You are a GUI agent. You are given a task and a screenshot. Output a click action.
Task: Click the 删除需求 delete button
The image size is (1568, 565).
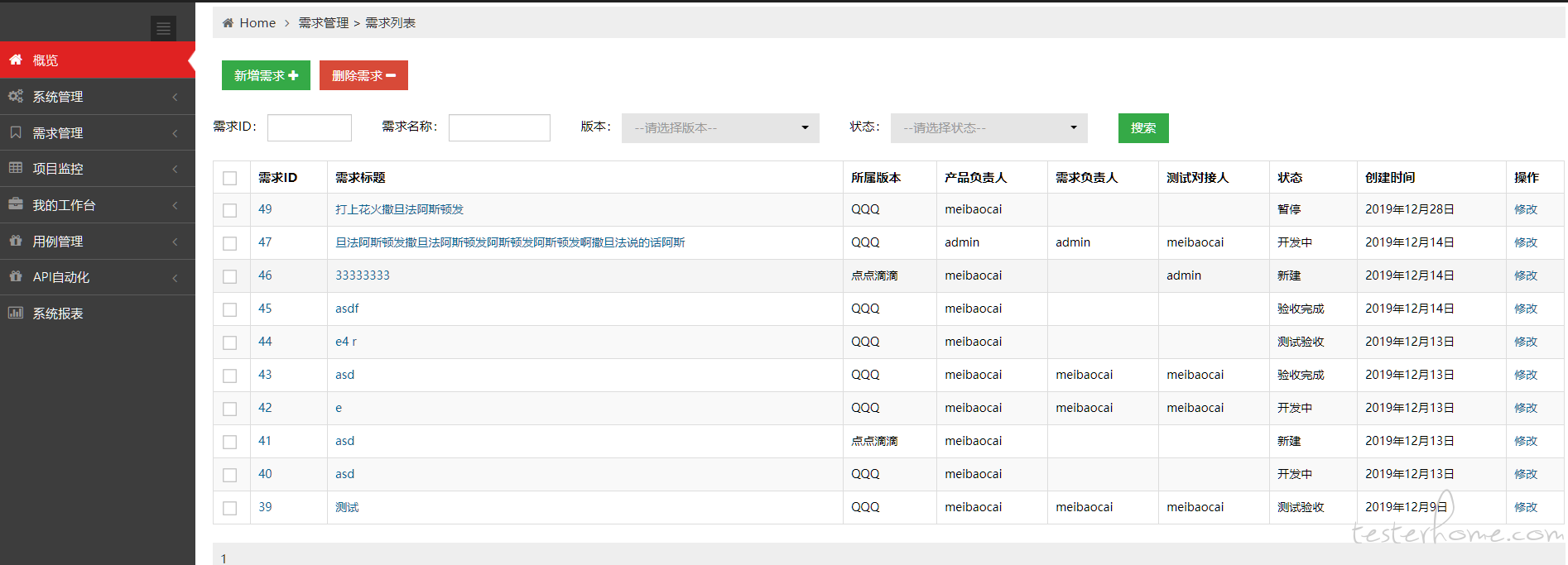[x=363, y=75]
